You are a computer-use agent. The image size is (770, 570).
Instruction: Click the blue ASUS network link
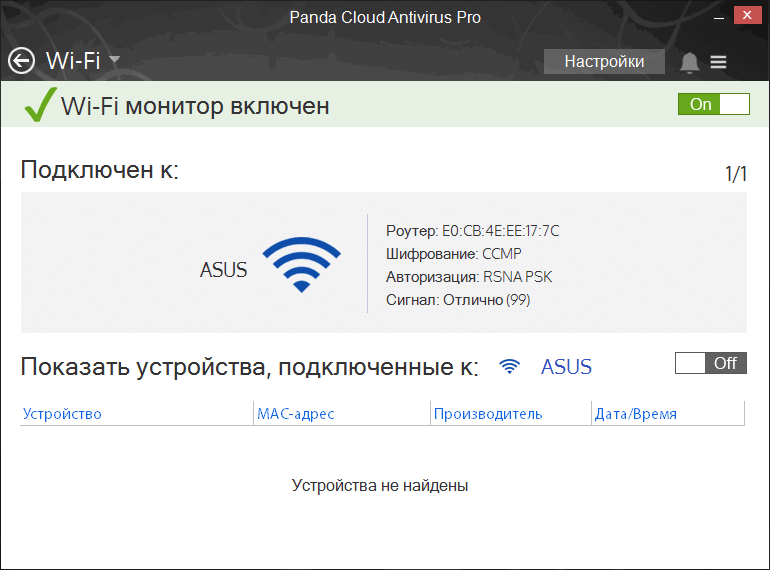tap(566, 367)
